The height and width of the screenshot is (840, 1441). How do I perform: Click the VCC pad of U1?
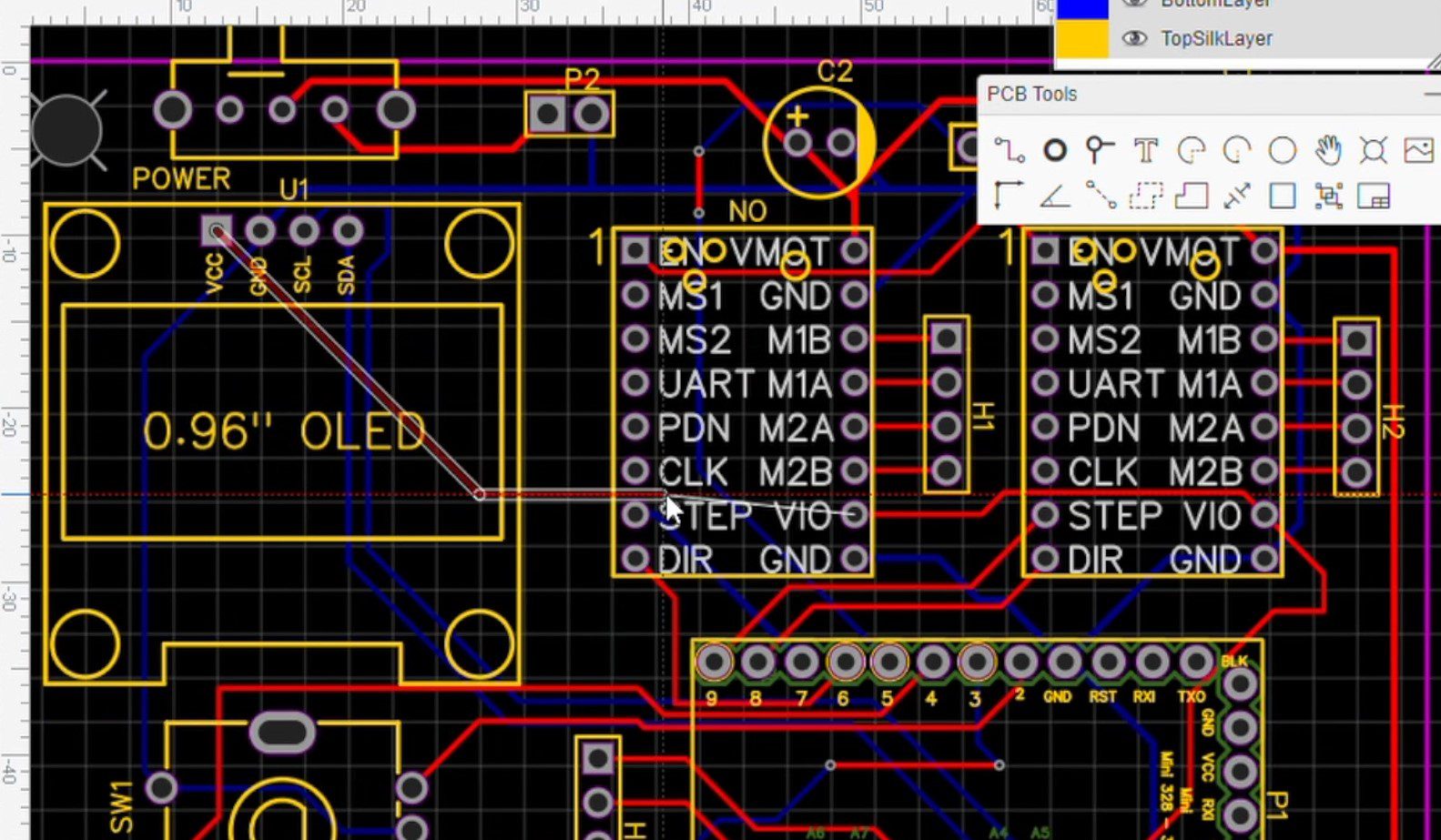click(216, 231)
